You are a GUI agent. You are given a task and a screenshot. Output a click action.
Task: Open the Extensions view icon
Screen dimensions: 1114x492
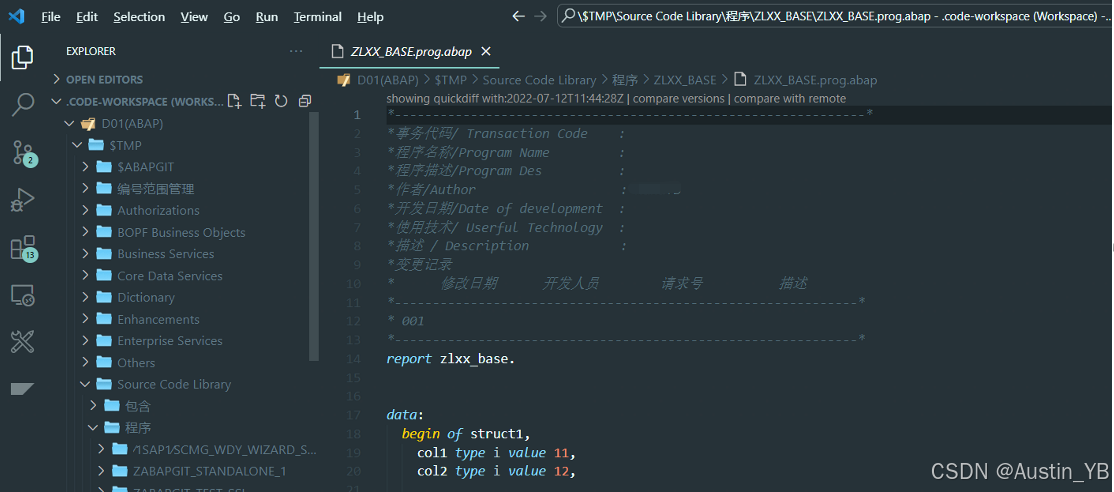pyautogui.click(x=22, y=247)
